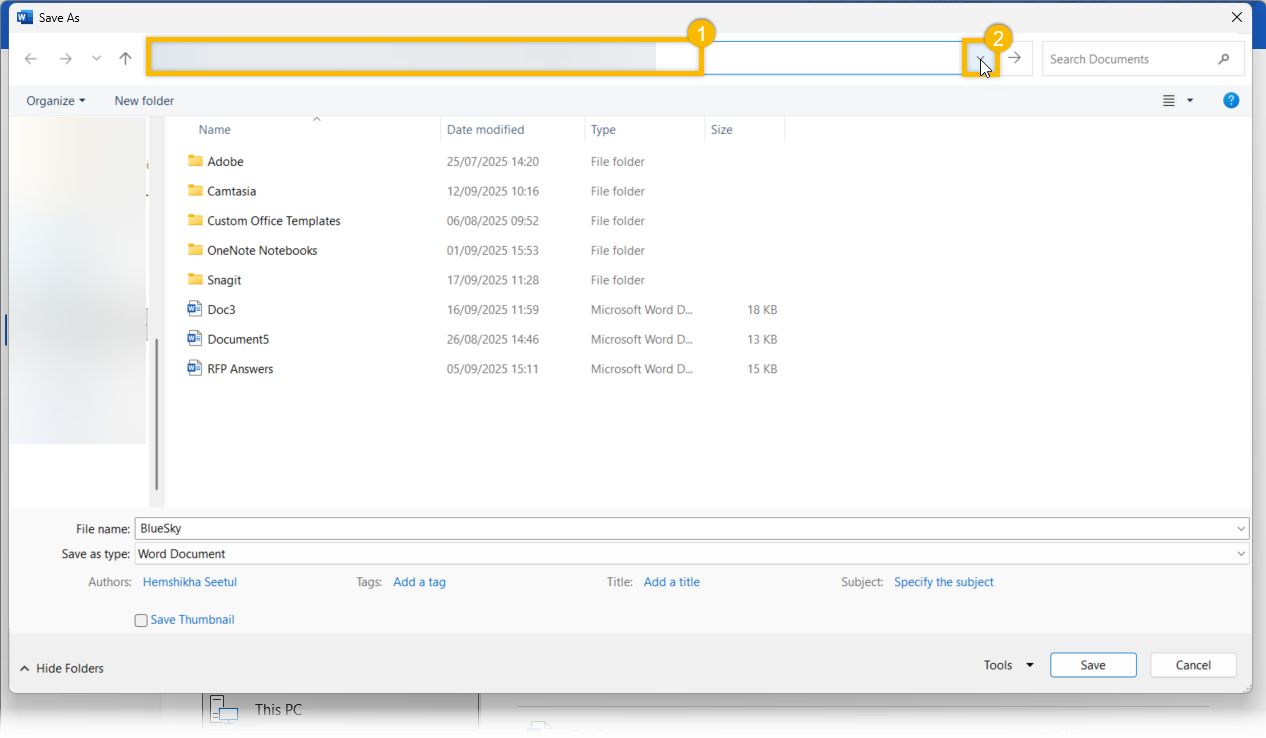This screenshot has height=738, width=1266.
Task: Click the File name input field
Action: tap(680, 529)
